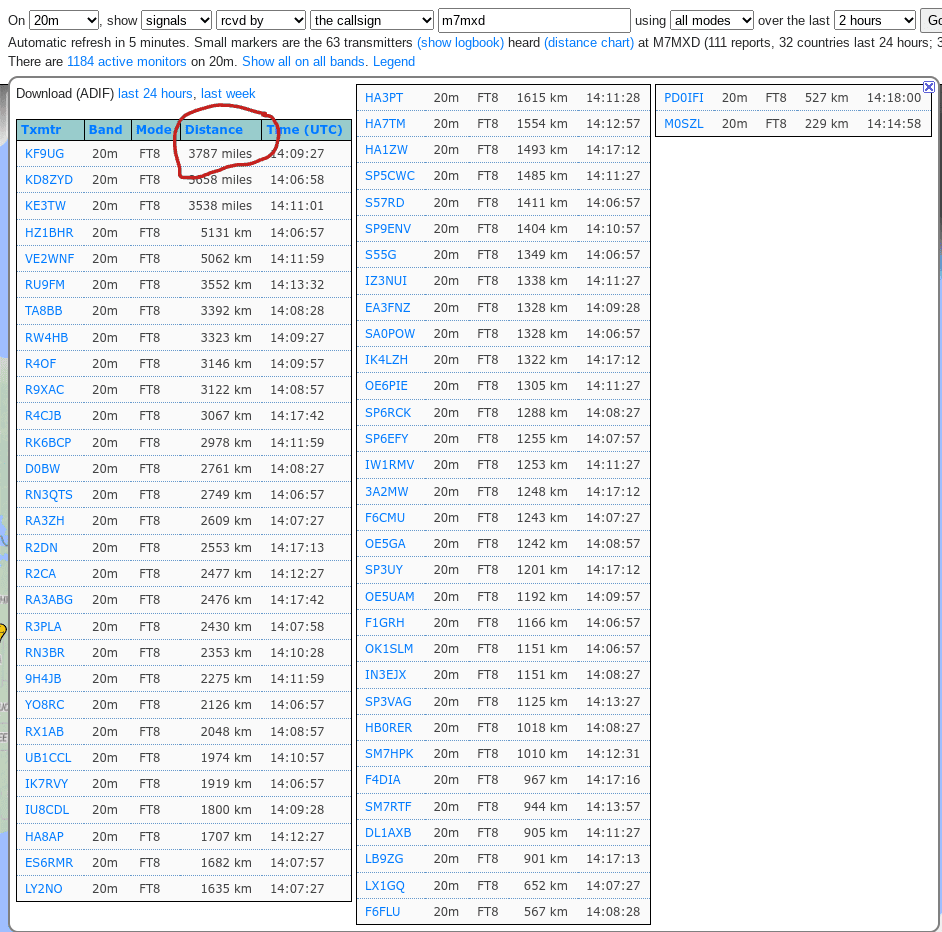The image size is (942, 932).
Task: Sort by Band column header
Action: [x=106, y=130]
